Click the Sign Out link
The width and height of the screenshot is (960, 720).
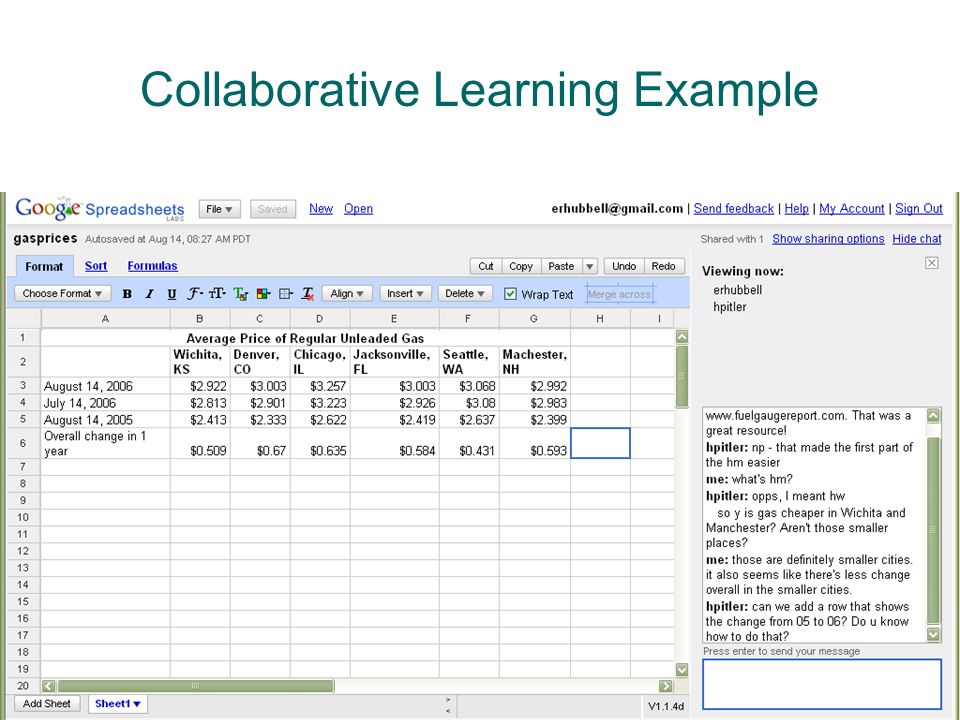tap(918, 209)
